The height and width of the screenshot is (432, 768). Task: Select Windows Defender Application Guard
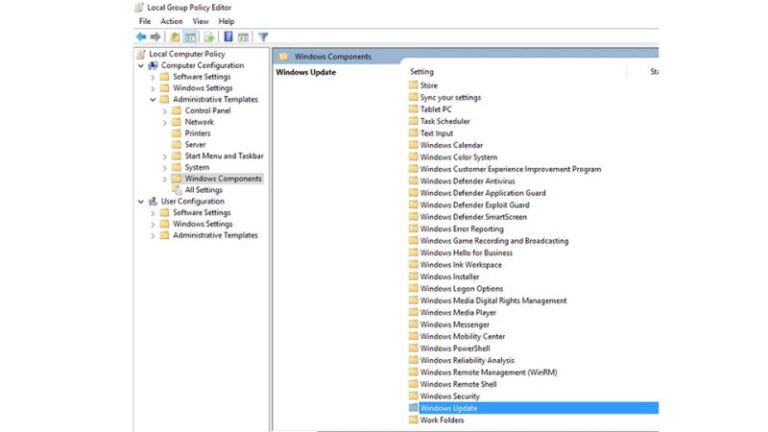482,193
